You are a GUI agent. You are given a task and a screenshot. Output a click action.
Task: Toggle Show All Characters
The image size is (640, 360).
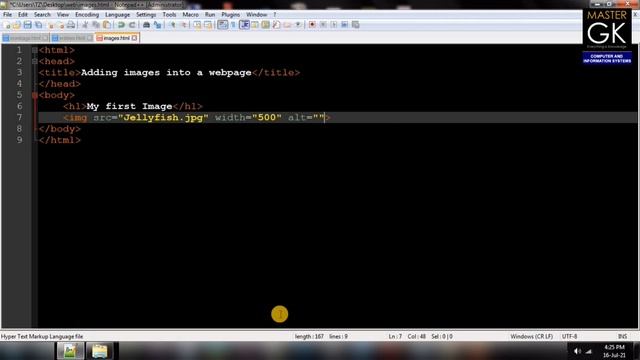coord(233,25)
